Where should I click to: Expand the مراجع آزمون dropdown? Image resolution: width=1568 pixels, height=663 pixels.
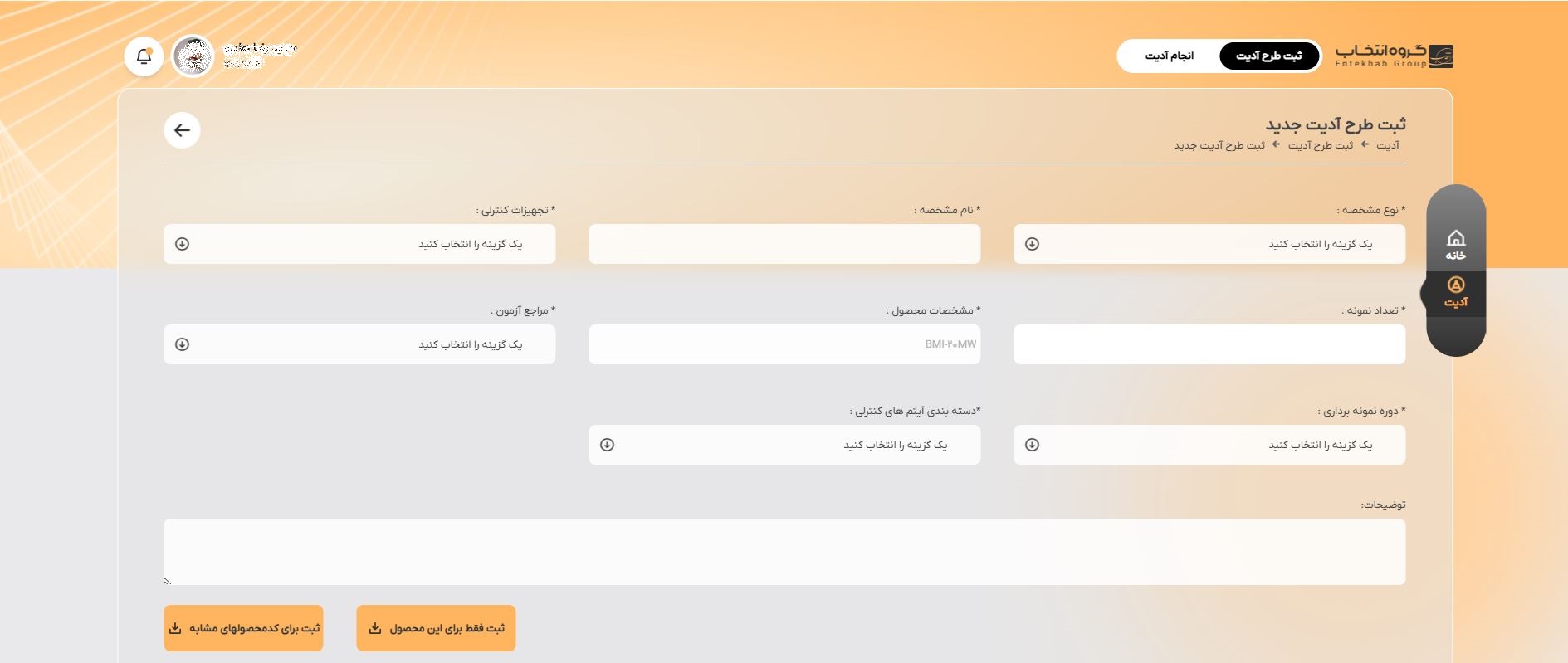359,344
